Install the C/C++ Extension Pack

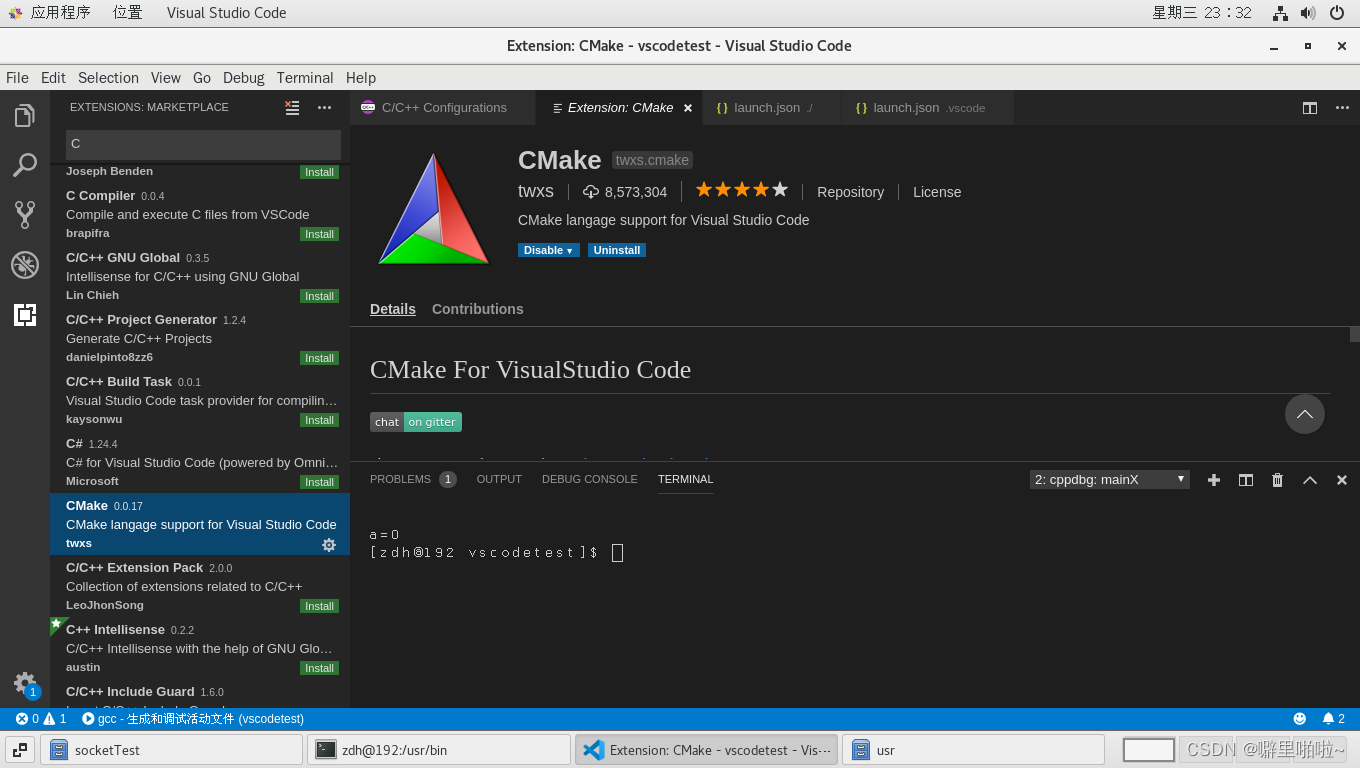[320, 606]
